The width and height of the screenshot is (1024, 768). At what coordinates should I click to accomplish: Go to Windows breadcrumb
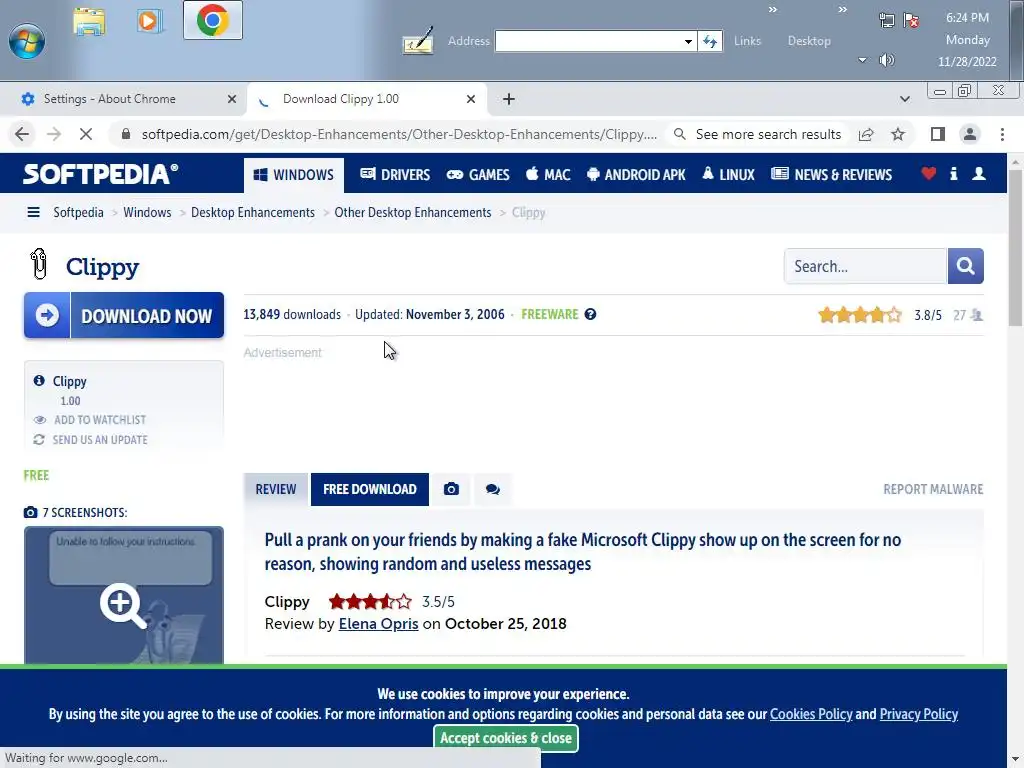tap(147, 212)
